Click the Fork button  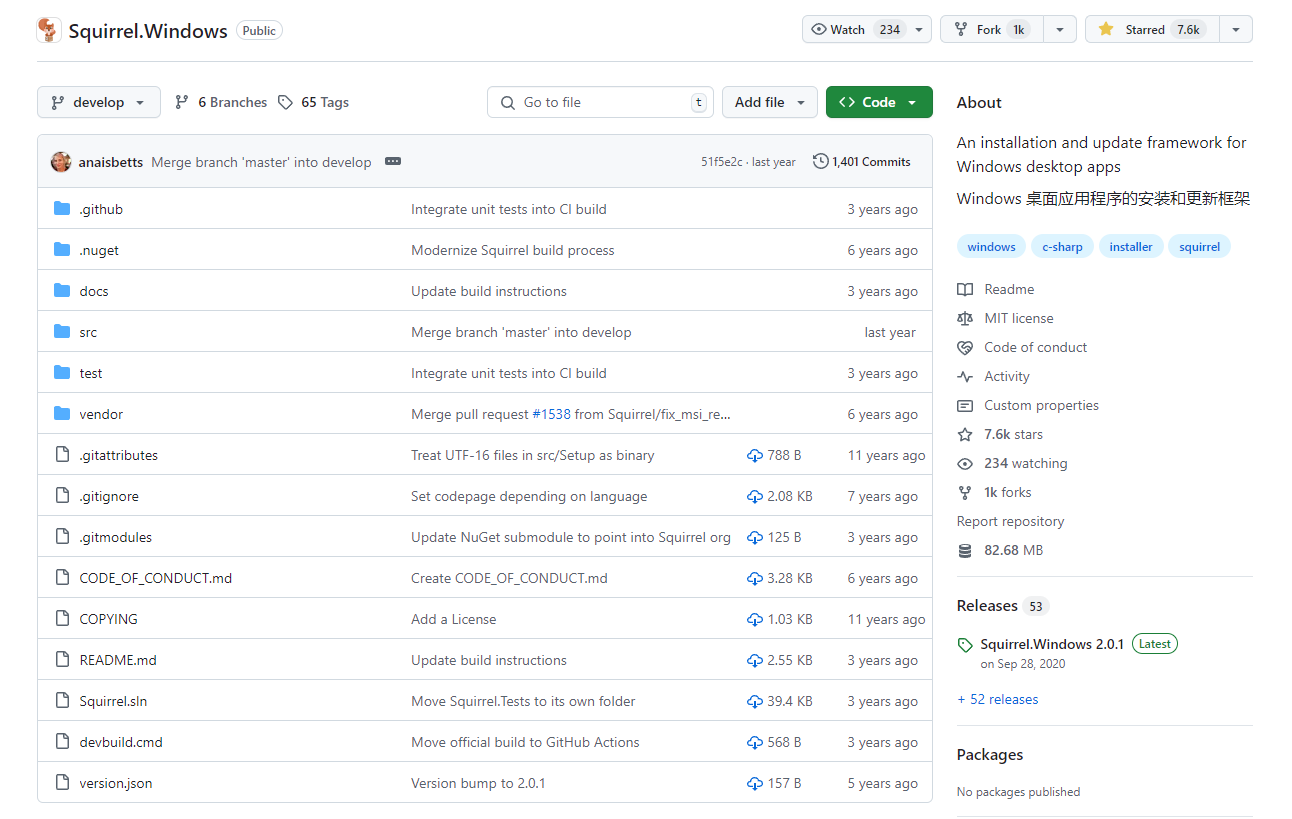(990, 30)
